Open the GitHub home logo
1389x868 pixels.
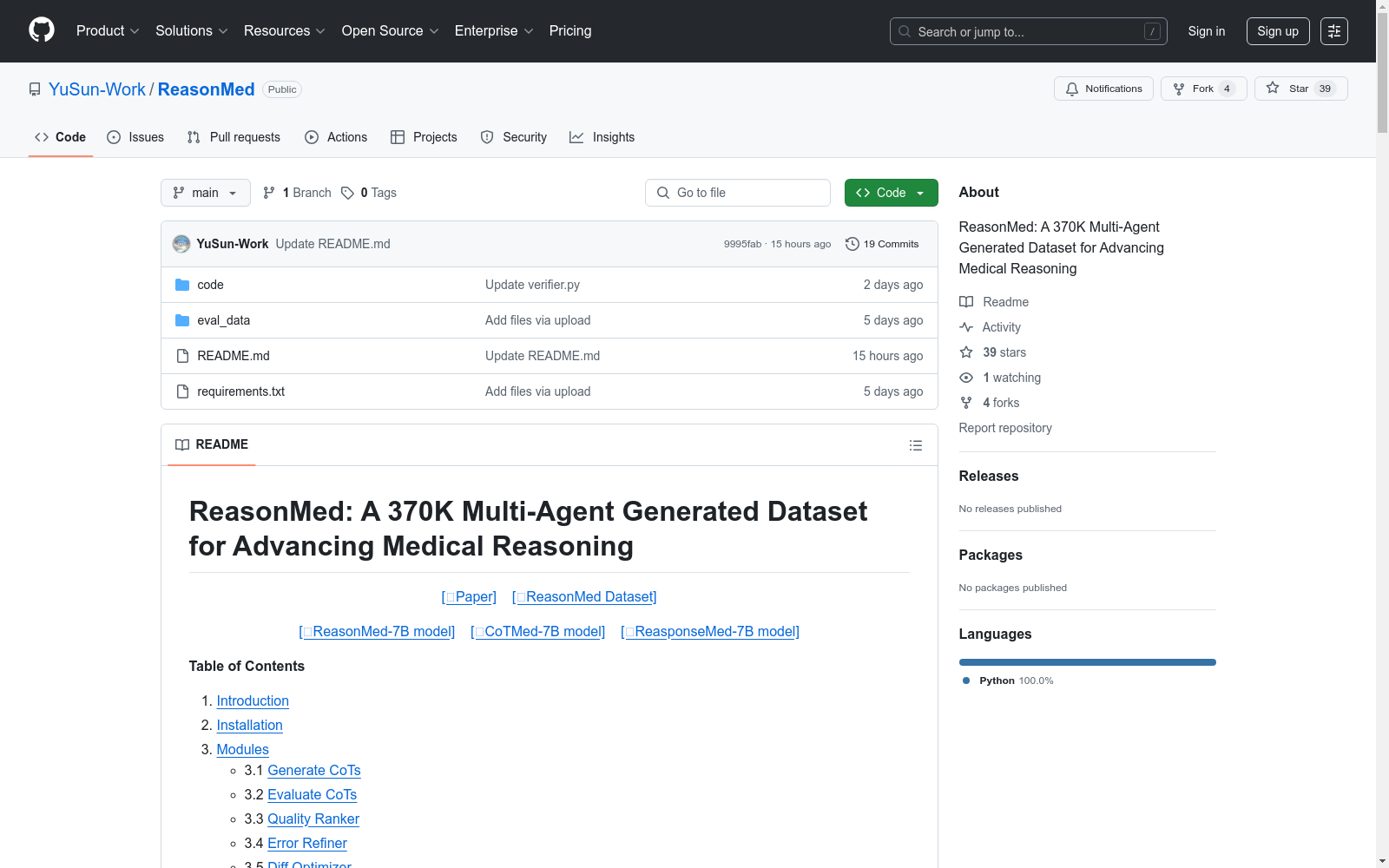42,30
